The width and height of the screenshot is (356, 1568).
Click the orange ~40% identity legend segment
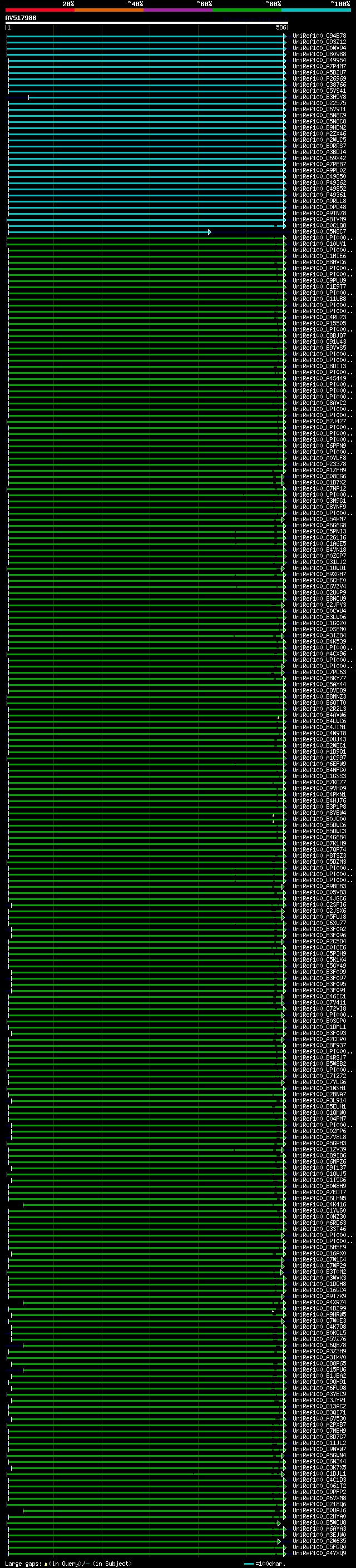click(x=109, y=11)
